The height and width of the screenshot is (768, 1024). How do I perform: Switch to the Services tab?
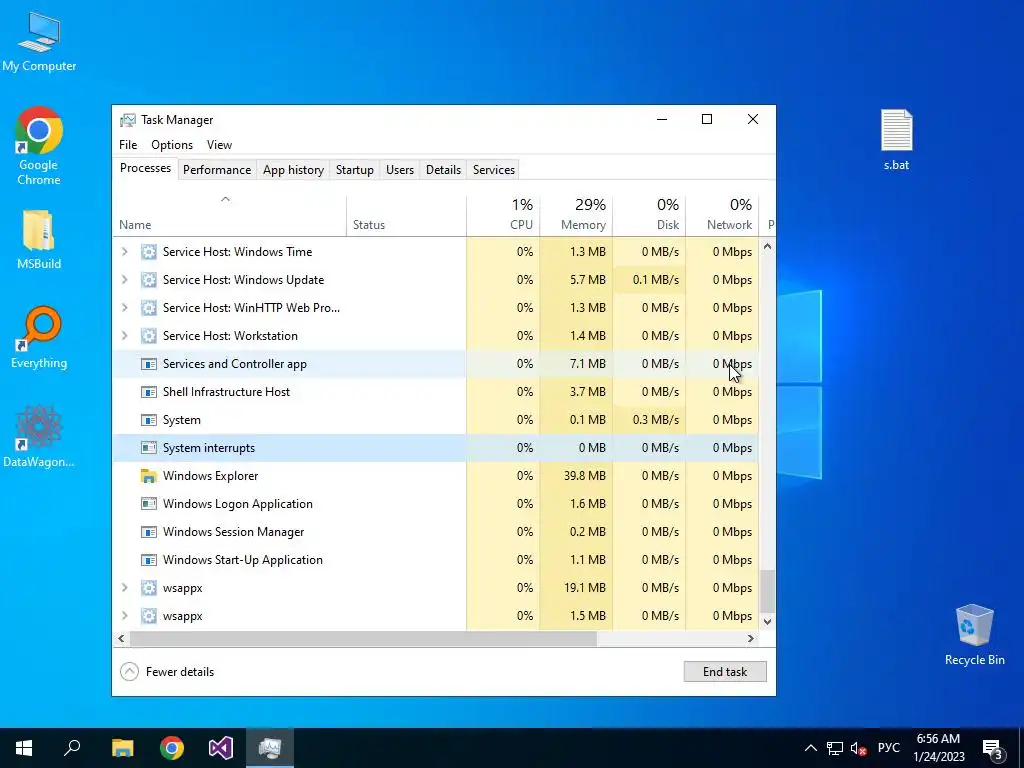494,170
